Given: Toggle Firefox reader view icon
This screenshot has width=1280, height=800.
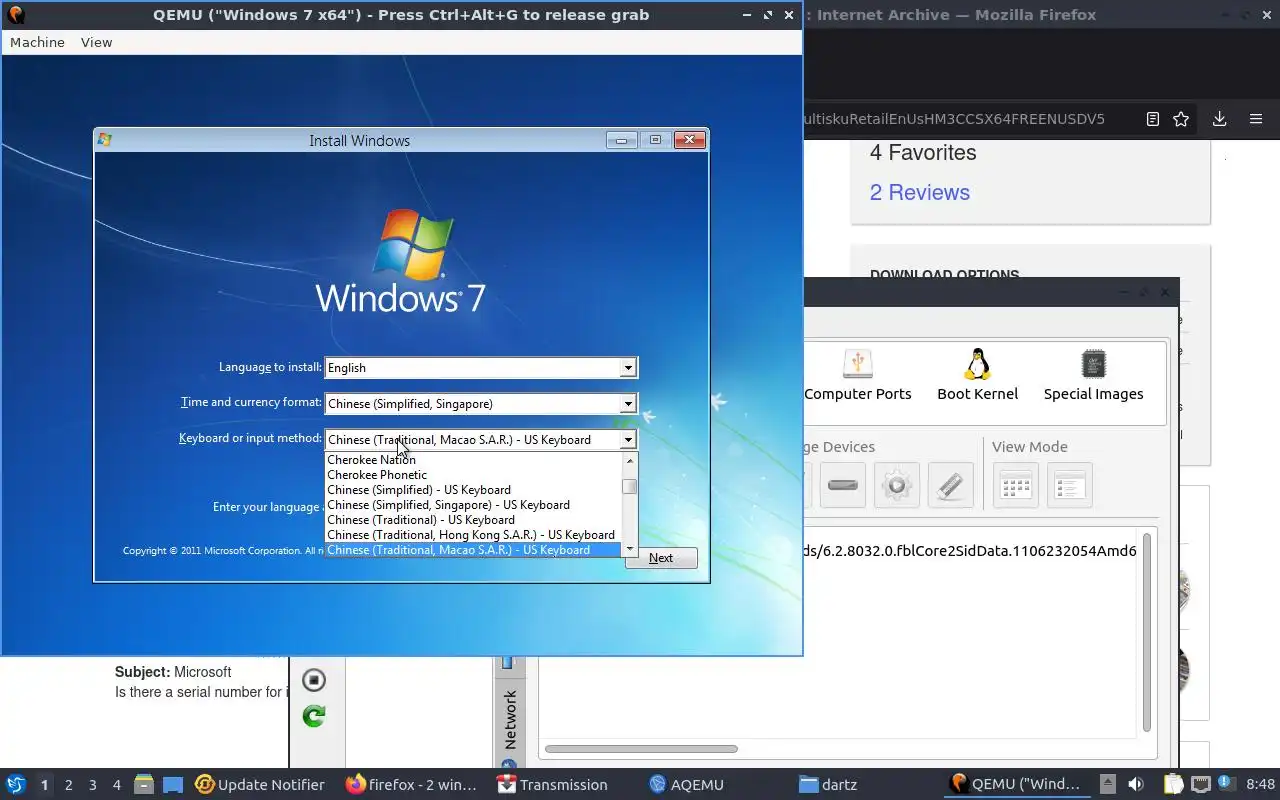Looking at the screenshot, I should point(1152,119).
